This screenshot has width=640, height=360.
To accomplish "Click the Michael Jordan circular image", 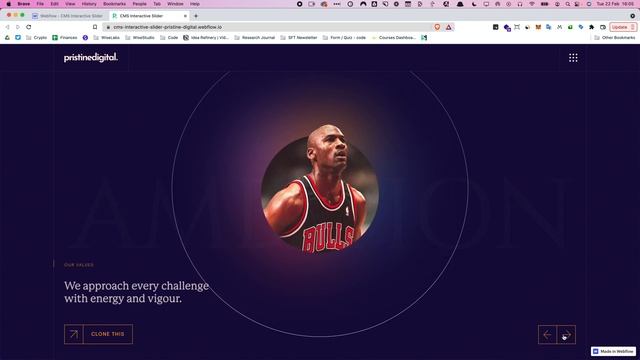I will click(320, 188).
